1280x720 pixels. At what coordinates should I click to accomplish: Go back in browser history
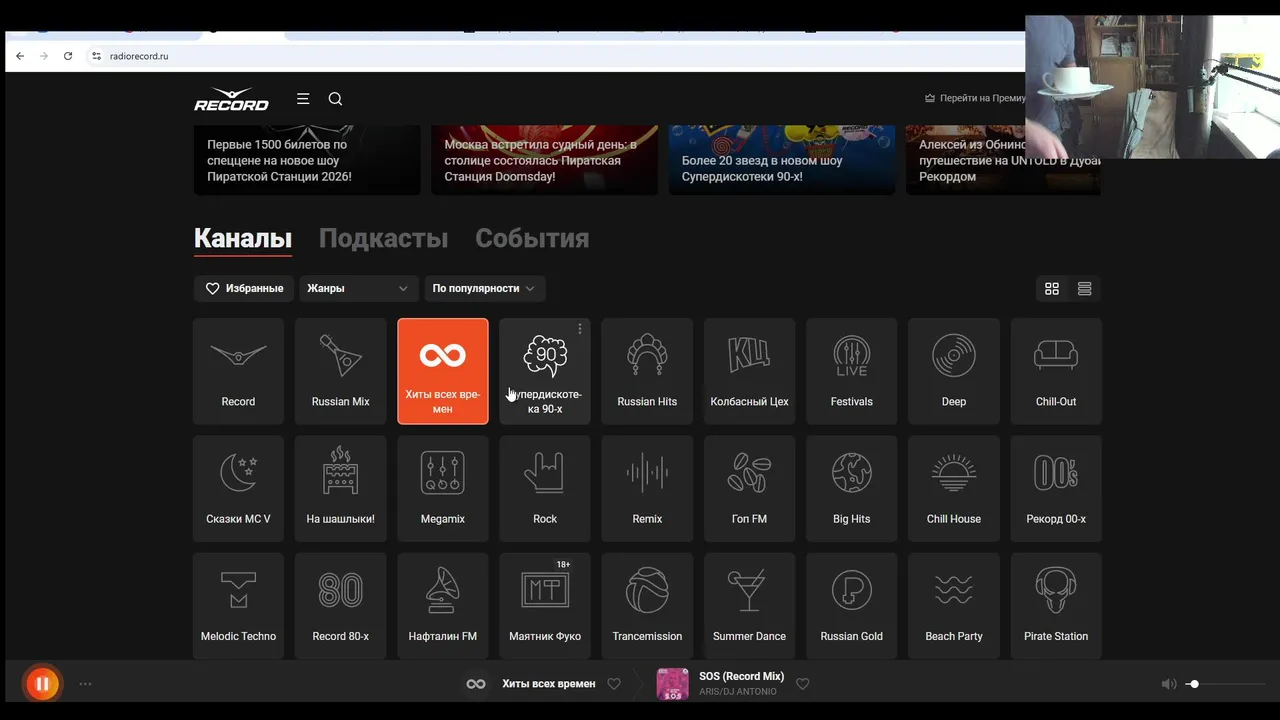pos(20,56)
